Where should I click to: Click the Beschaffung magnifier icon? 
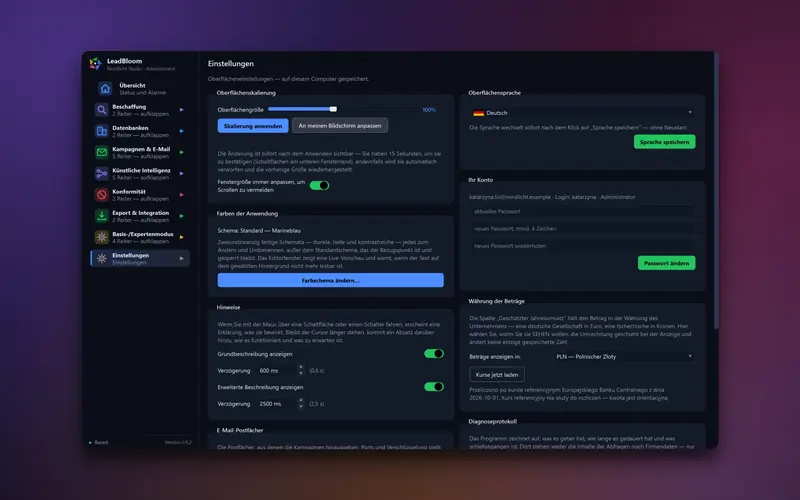point(102,110)
